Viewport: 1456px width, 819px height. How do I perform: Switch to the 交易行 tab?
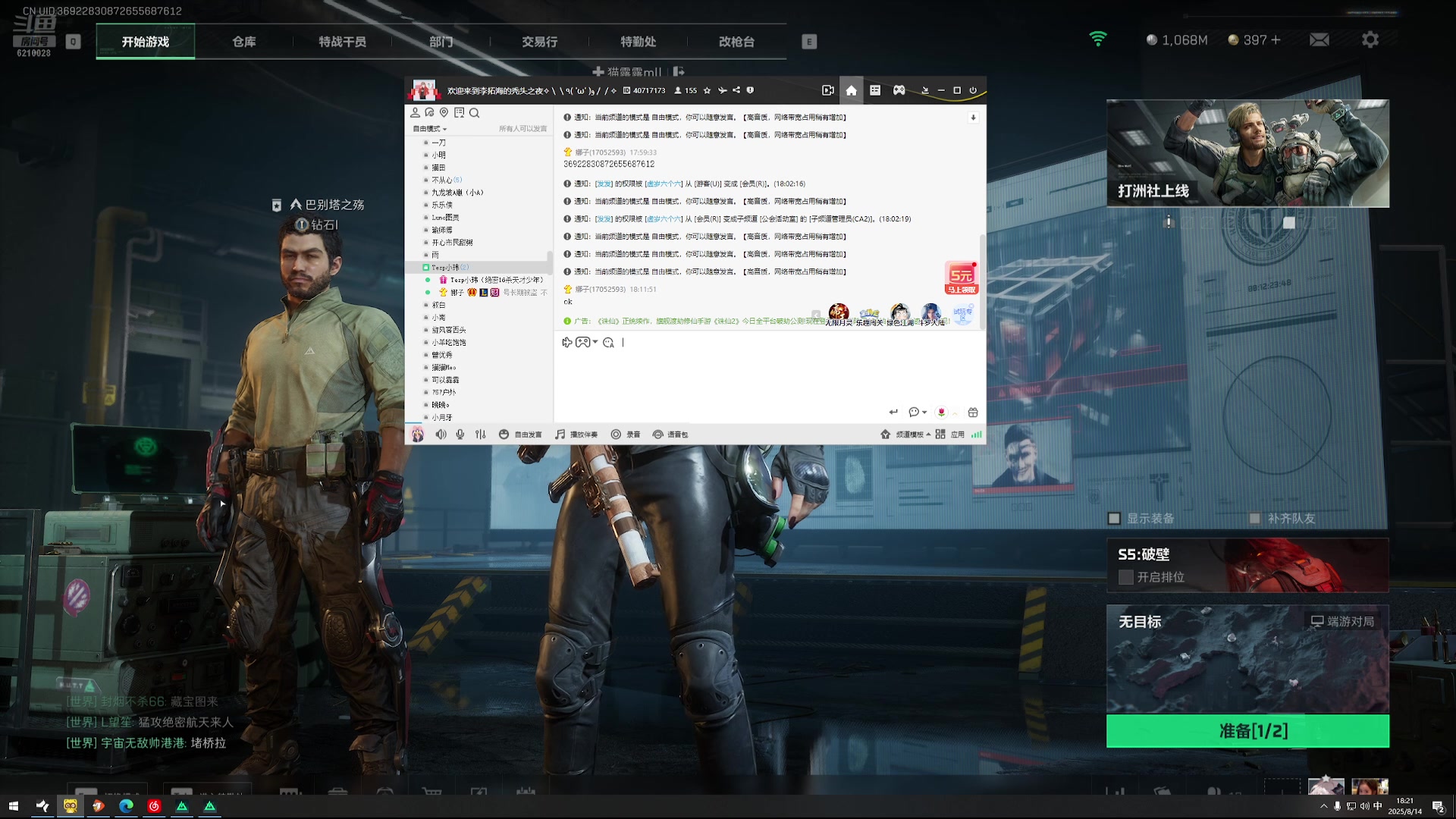(x=539, y=42)
